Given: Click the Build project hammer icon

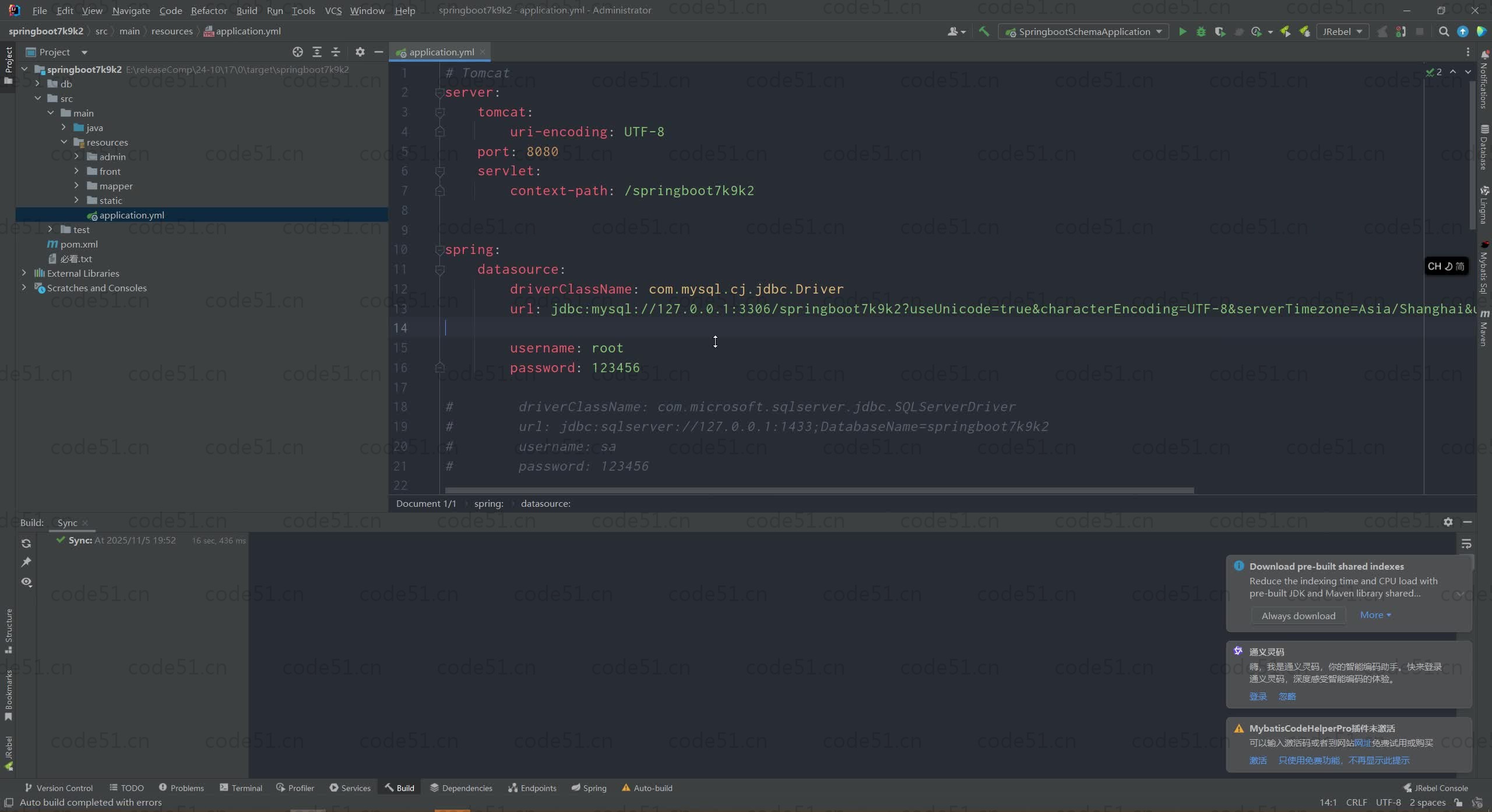Looking at the screenshot, I should [x=984, y=31].
